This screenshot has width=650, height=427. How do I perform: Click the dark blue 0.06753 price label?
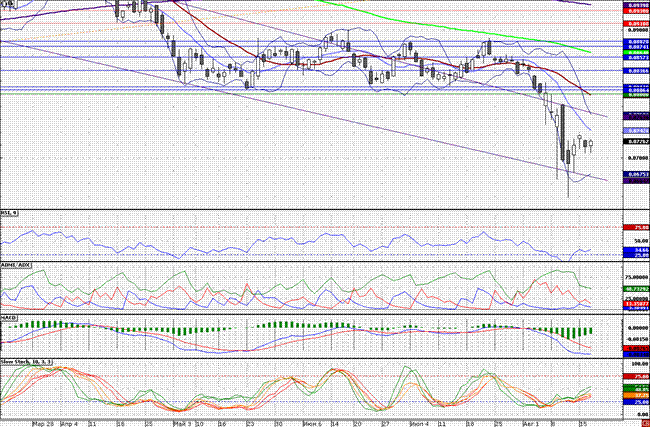(x=636, y=175)
